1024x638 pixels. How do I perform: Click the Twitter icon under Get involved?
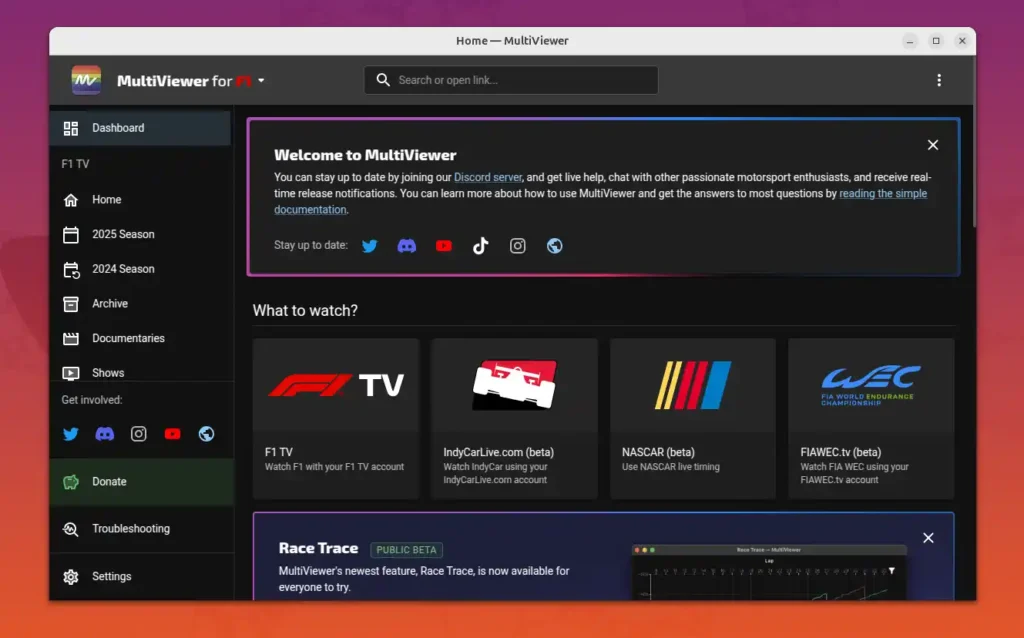pyautogui.click(x=69, y=434)
